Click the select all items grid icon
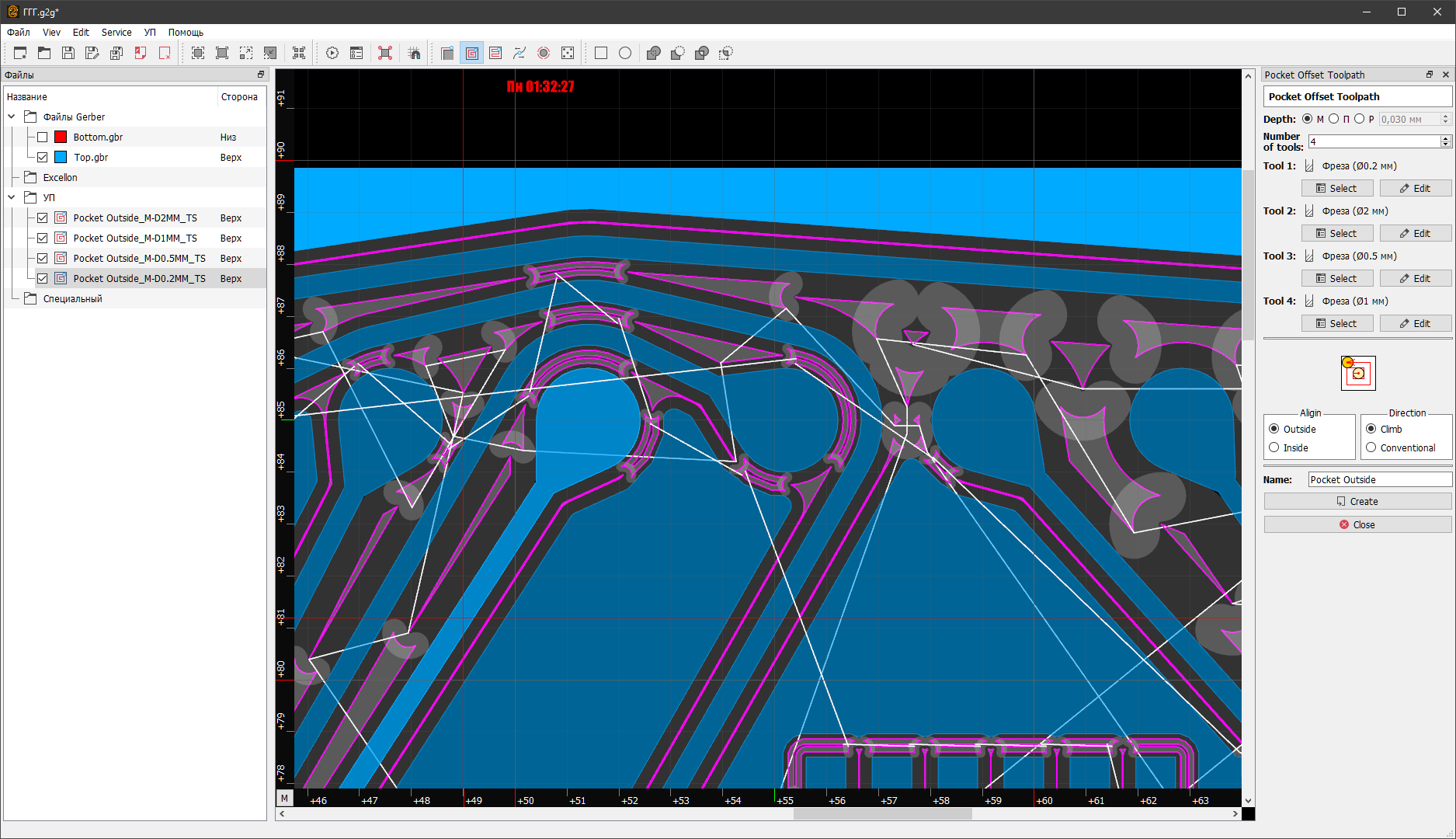 pos(299,53)
